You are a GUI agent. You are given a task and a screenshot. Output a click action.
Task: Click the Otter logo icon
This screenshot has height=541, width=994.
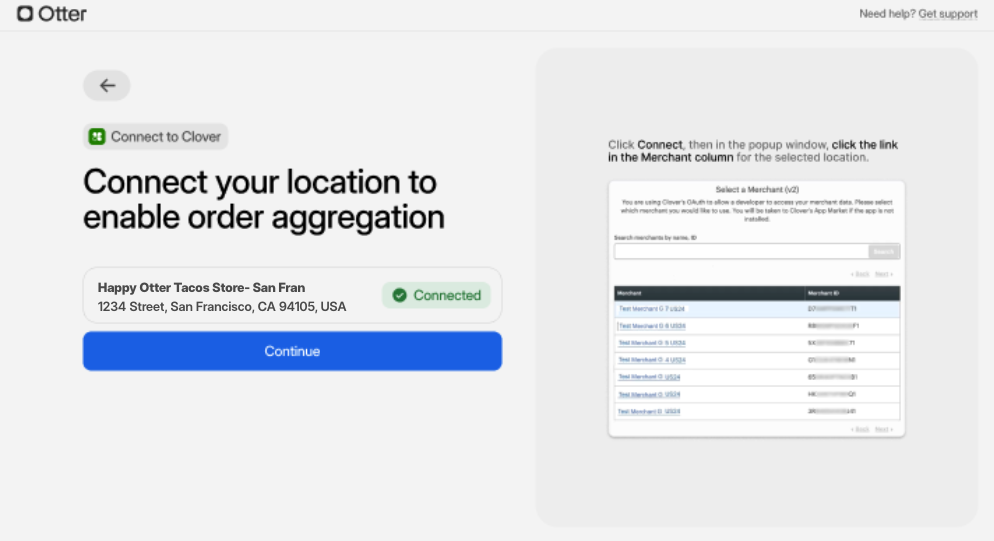[25, 14]
